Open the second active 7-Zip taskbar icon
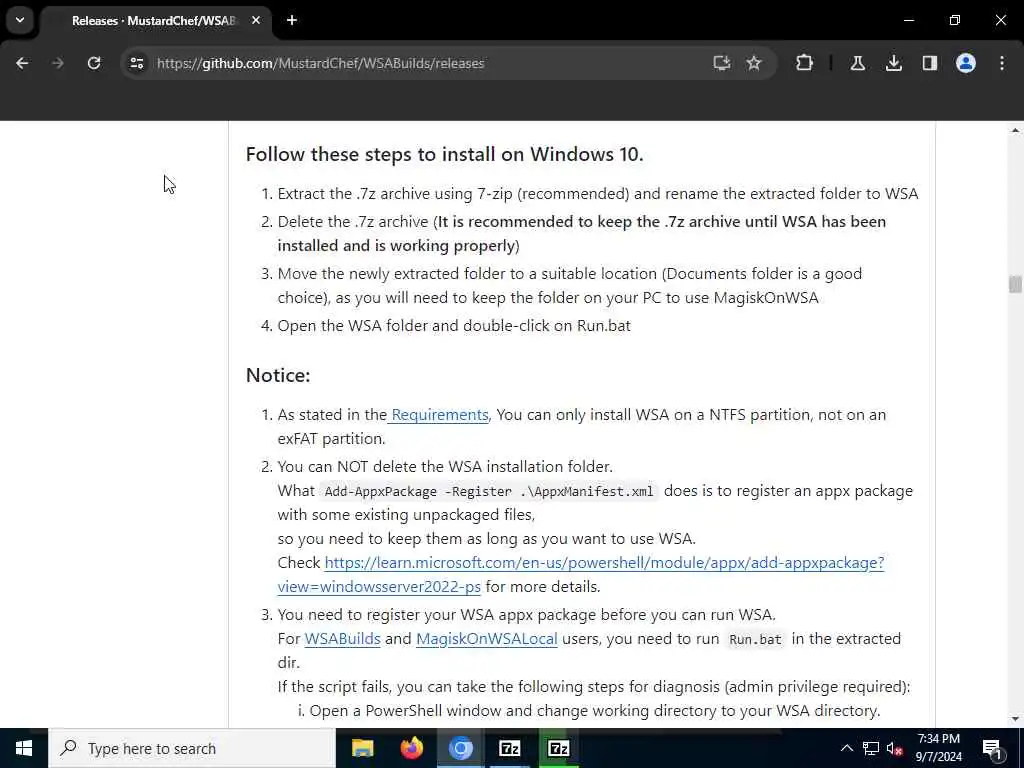 pos(558,748)
